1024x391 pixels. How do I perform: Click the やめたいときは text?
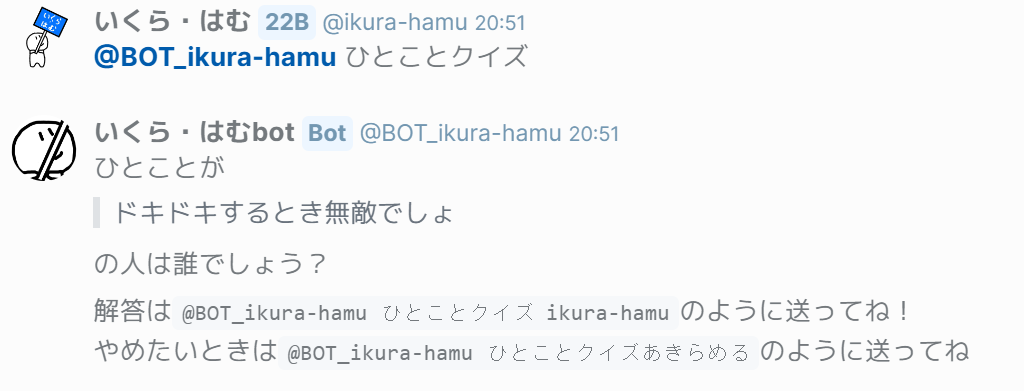pos(186,352)
